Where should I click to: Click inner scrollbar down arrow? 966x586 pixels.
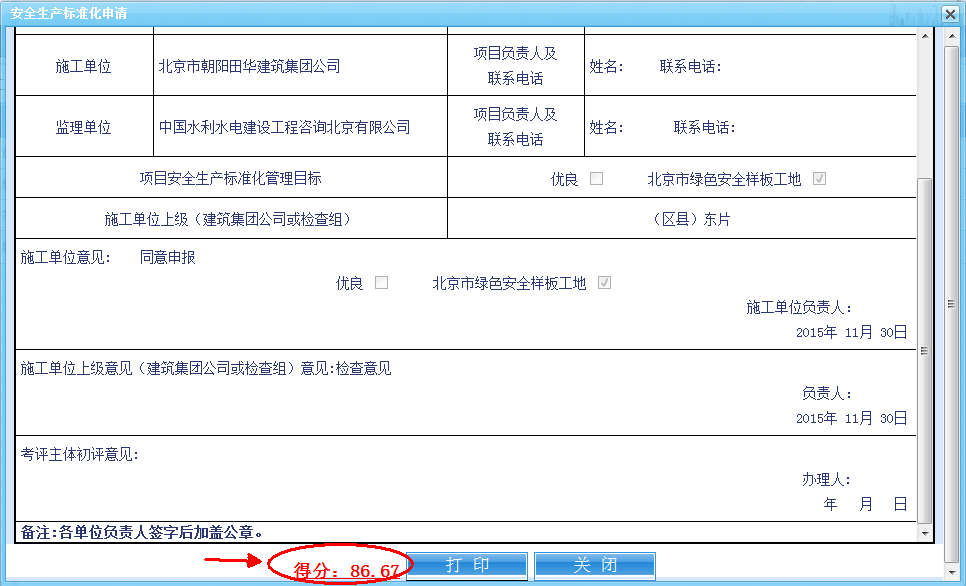click(924, 534)
